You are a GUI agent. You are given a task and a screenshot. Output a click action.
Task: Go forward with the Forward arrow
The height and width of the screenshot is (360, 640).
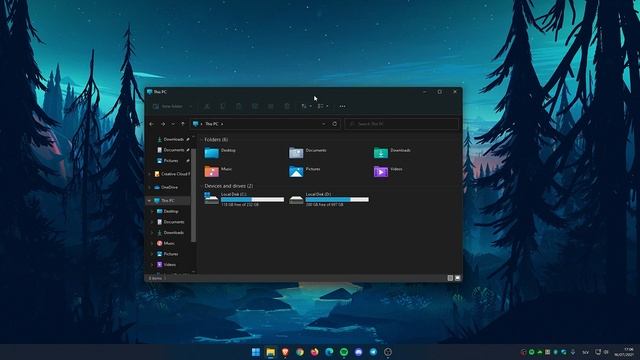tap(163, 124)
